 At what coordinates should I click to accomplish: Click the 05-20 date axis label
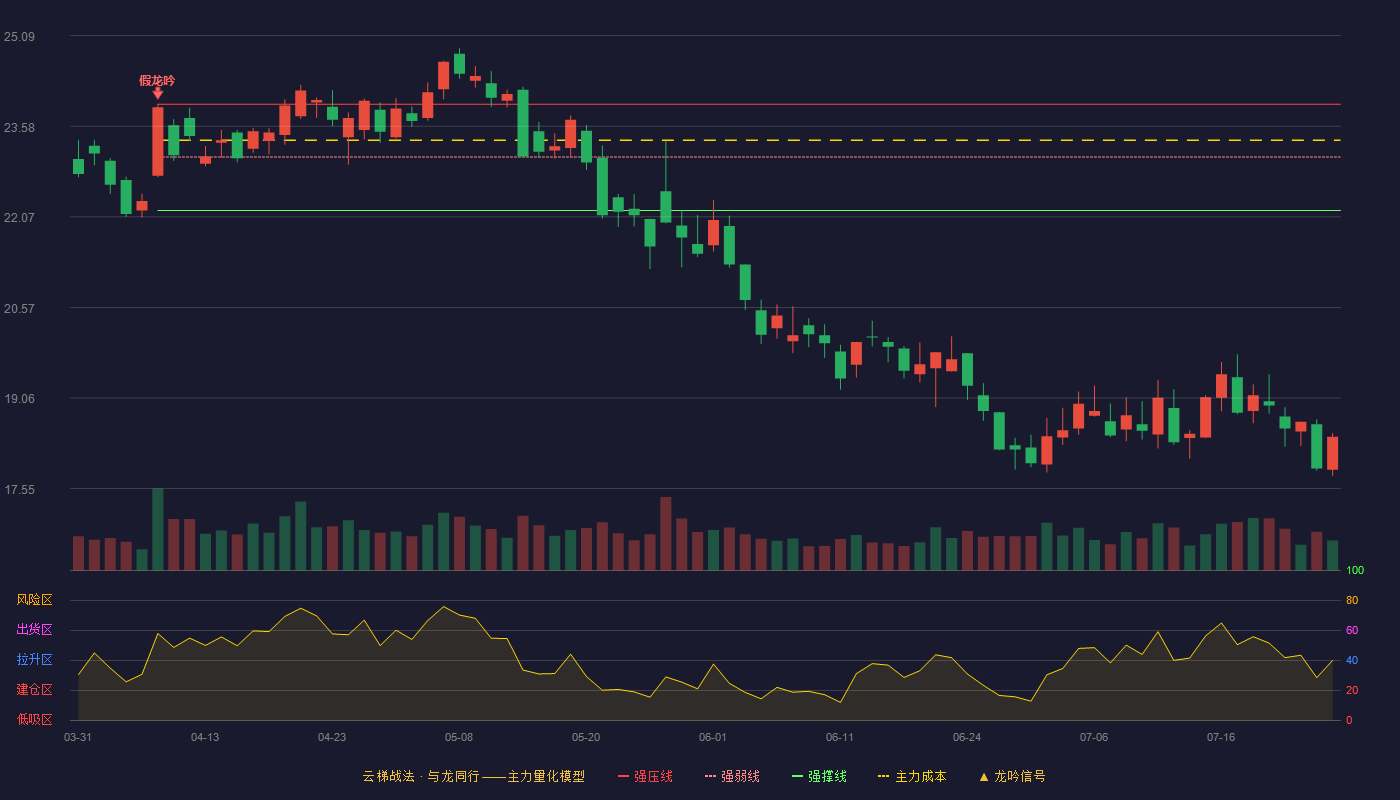point(586,737)
